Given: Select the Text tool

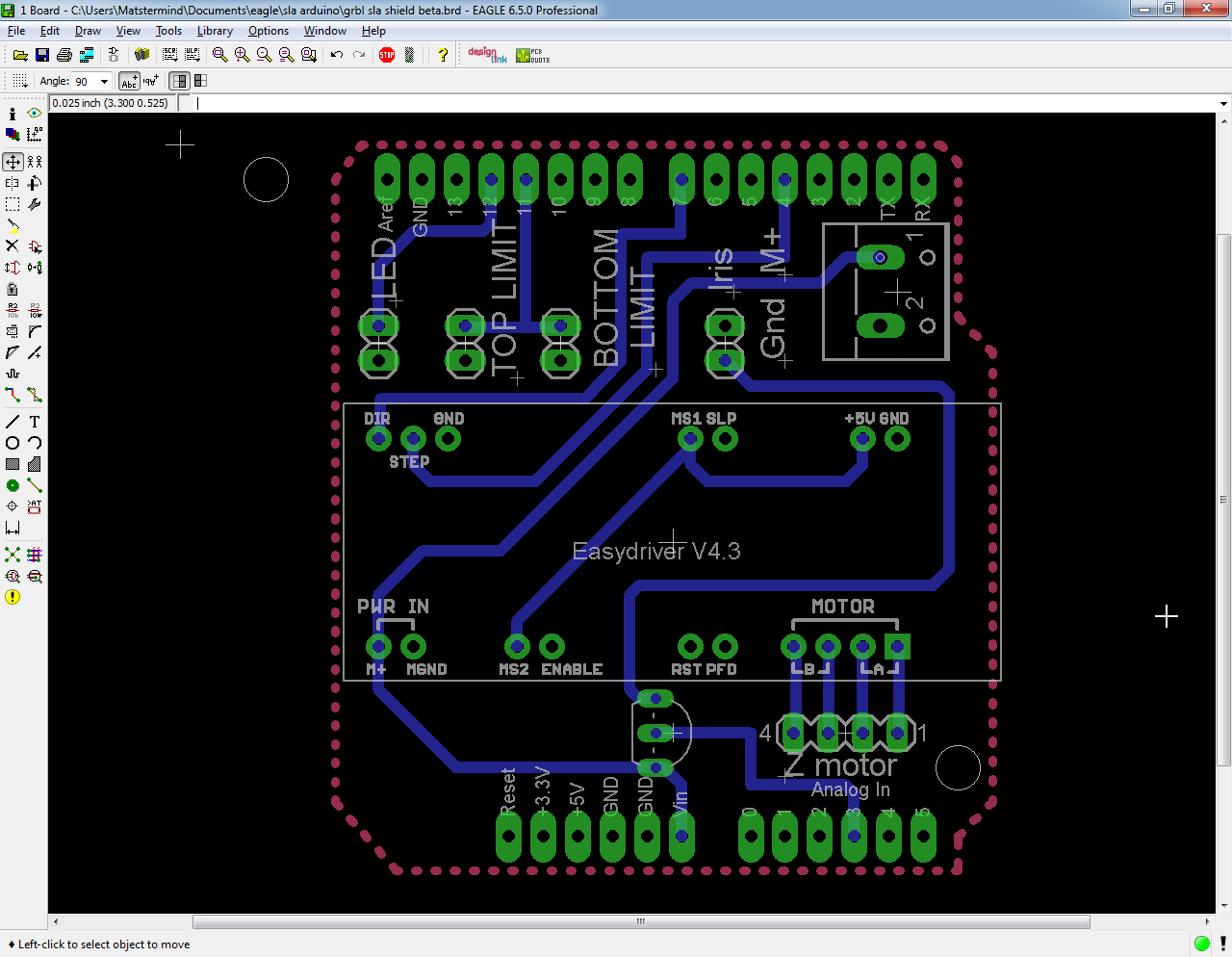Looking at the screenshot, I should click(34, 421).
